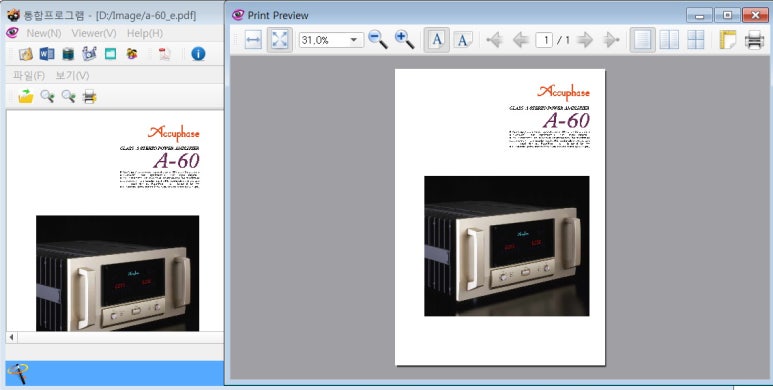This screenshot has width=773, height=390.
Task: Jump to last page arrow
Action: (611, 40)
